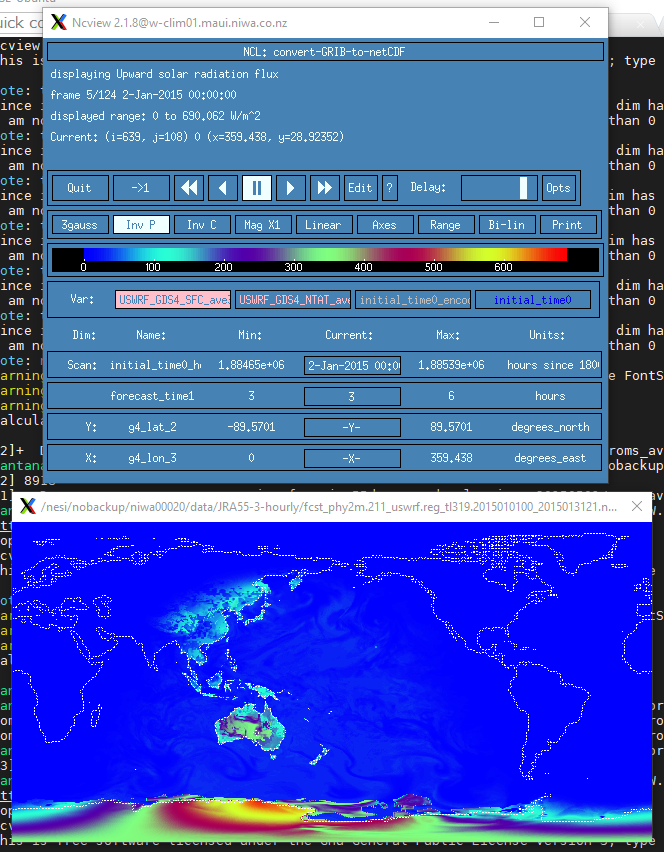Step back one frame
Screen dimensions: 664x852
[223, 188]
